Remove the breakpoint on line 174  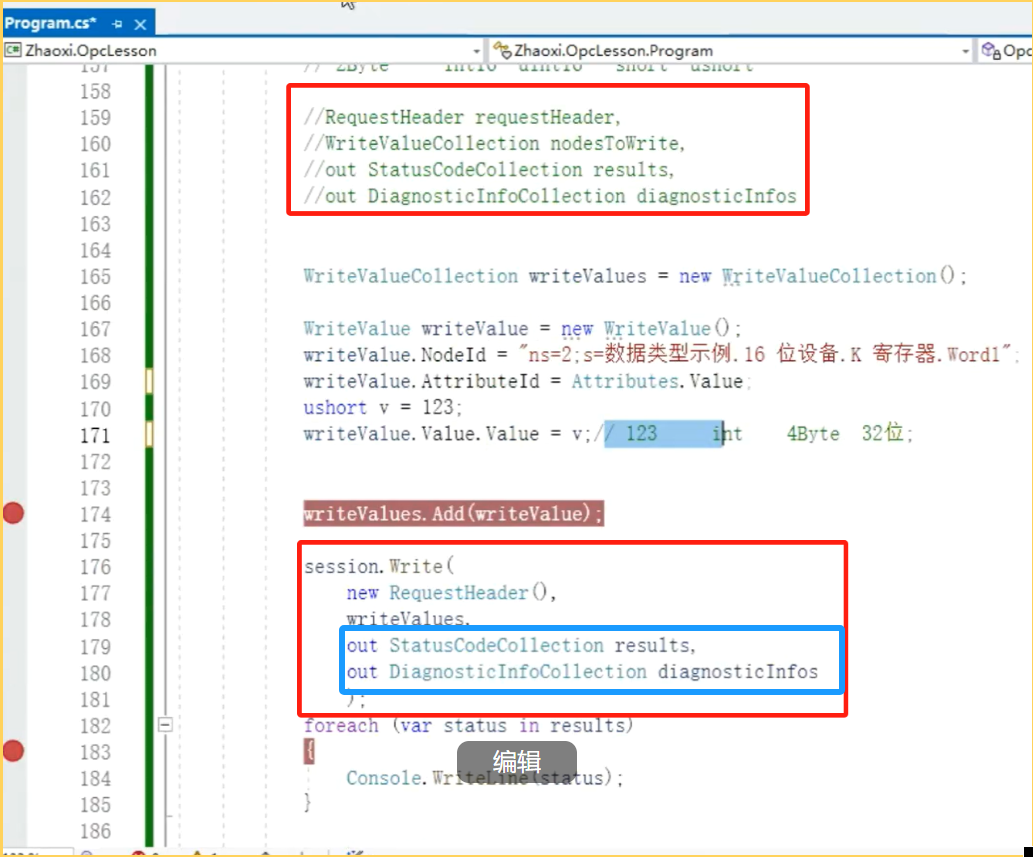pyautogui.click(x=14, y=514)
